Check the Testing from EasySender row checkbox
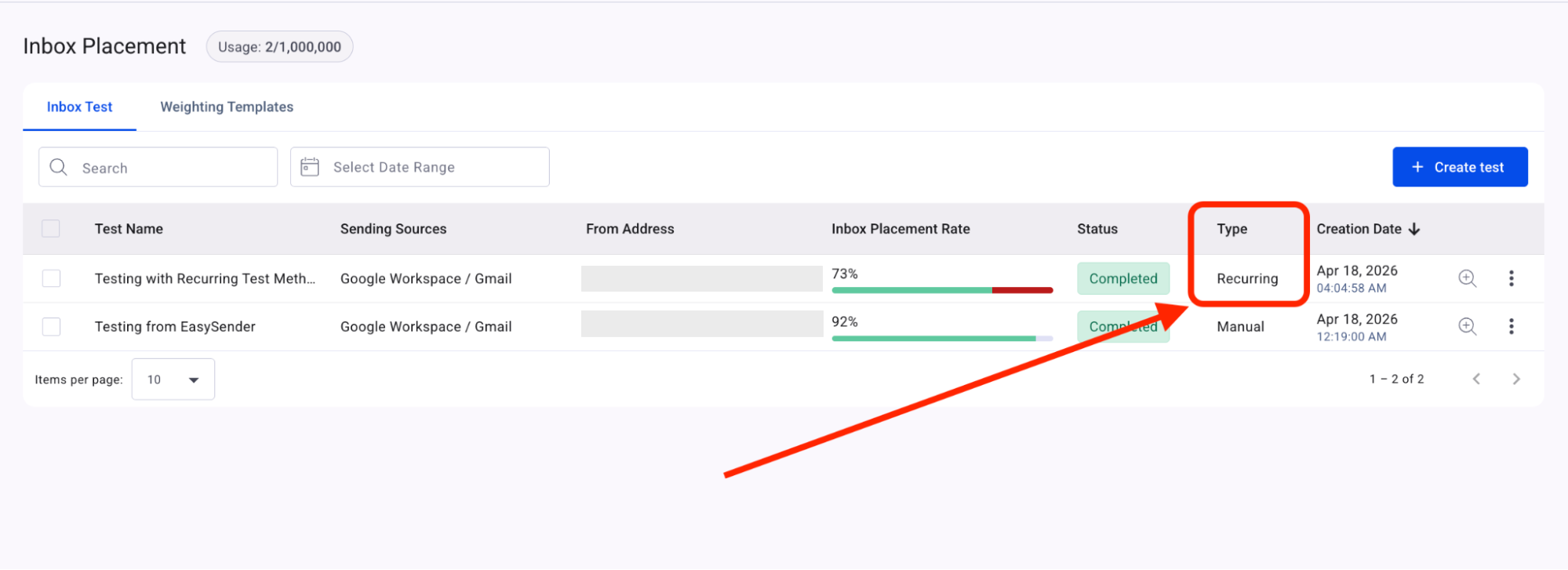1568x570 pixels. pos(51,326)
